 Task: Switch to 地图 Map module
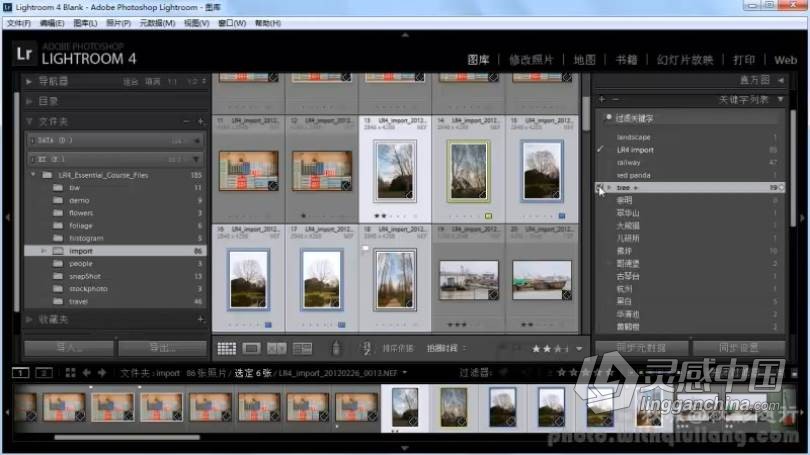coord(585,60)
